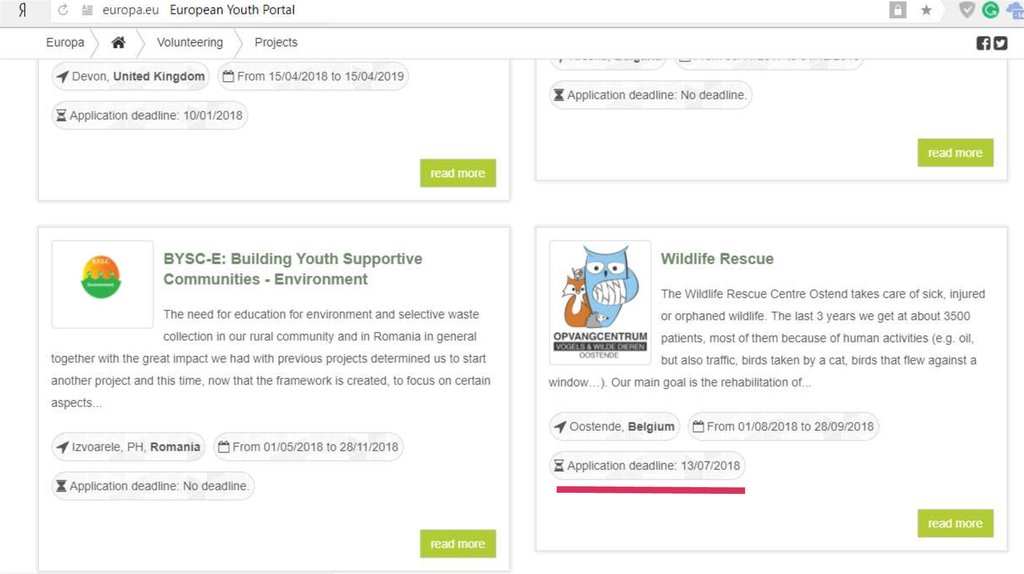Click Application deadline: 10/01/2018 tag
1024x574 pixels.
coord(150,116)
